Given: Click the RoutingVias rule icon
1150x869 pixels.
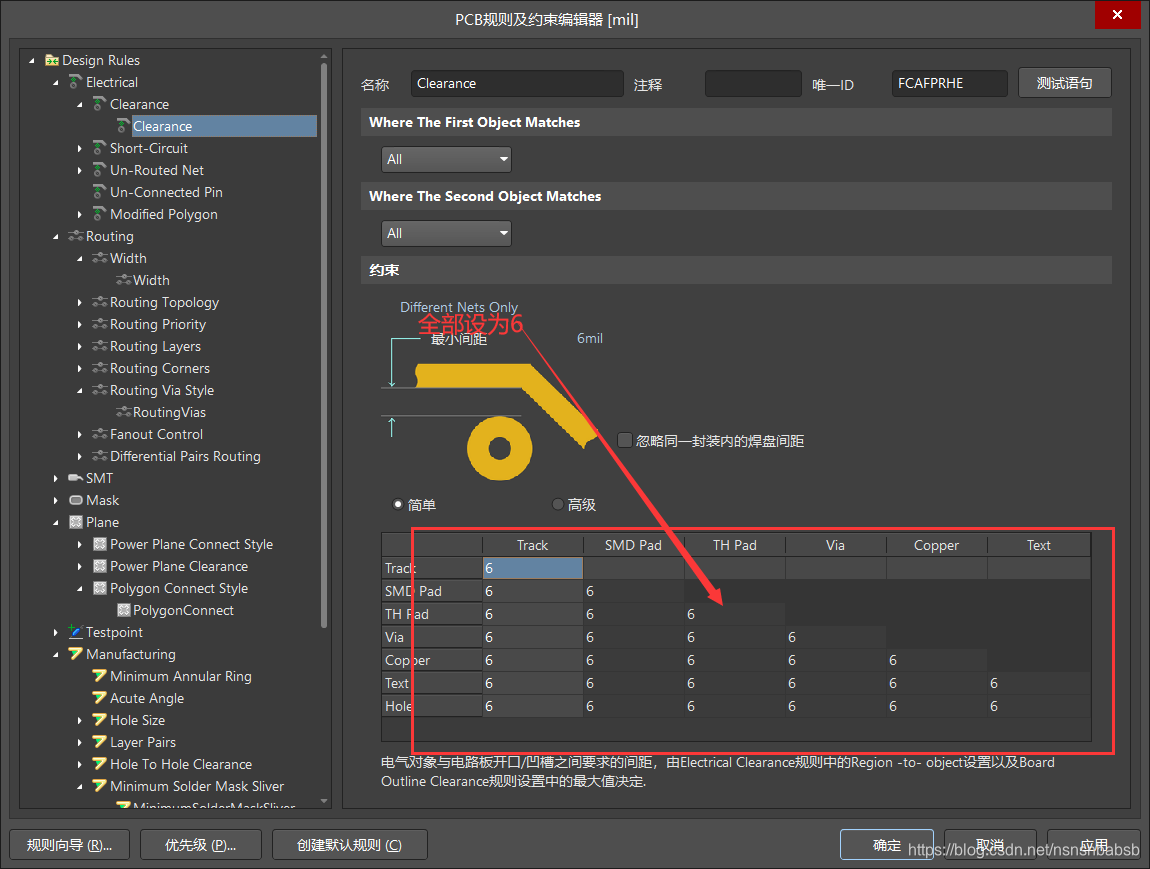Looking at the screenshot, I should coord(124,412).
